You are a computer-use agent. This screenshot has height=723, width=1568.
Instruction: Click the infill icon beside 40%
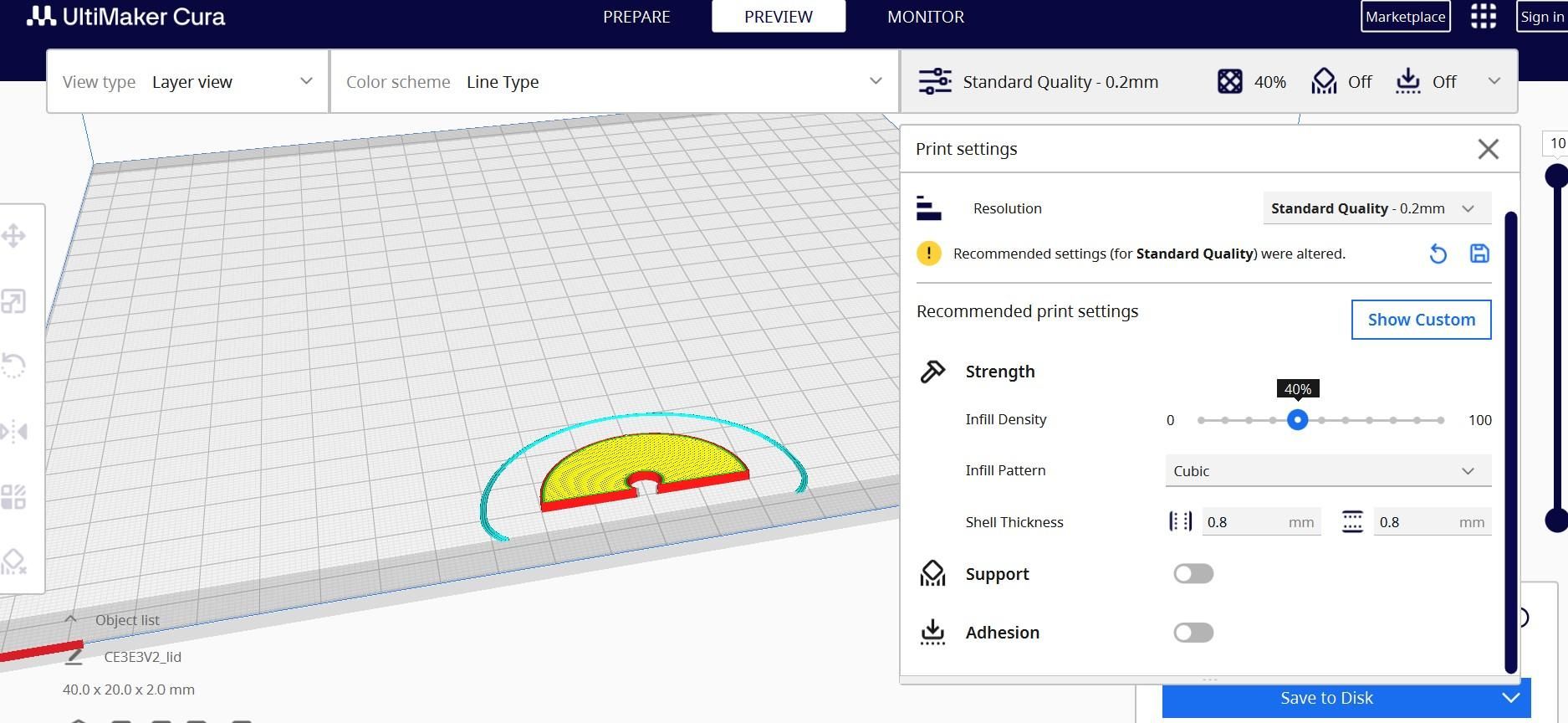(x=1229, y=81)
